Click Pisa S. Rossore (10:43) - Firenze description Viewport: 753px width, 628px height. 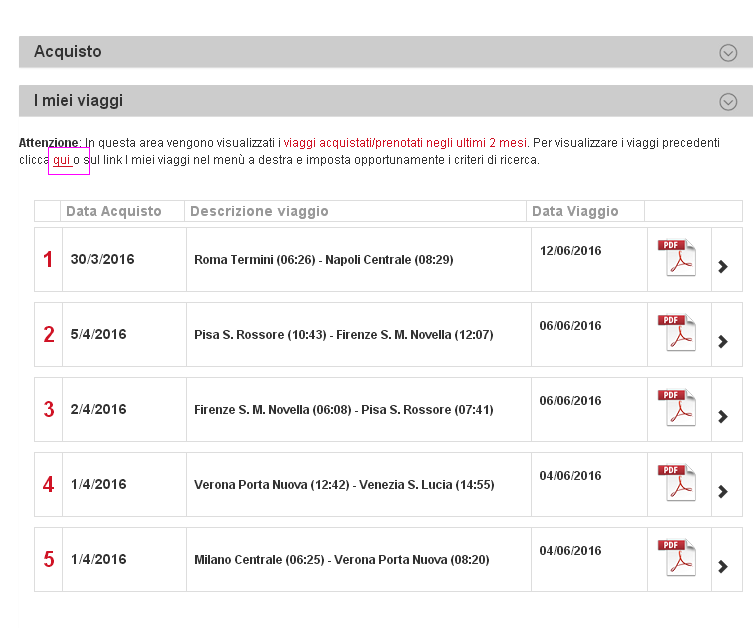344,335
